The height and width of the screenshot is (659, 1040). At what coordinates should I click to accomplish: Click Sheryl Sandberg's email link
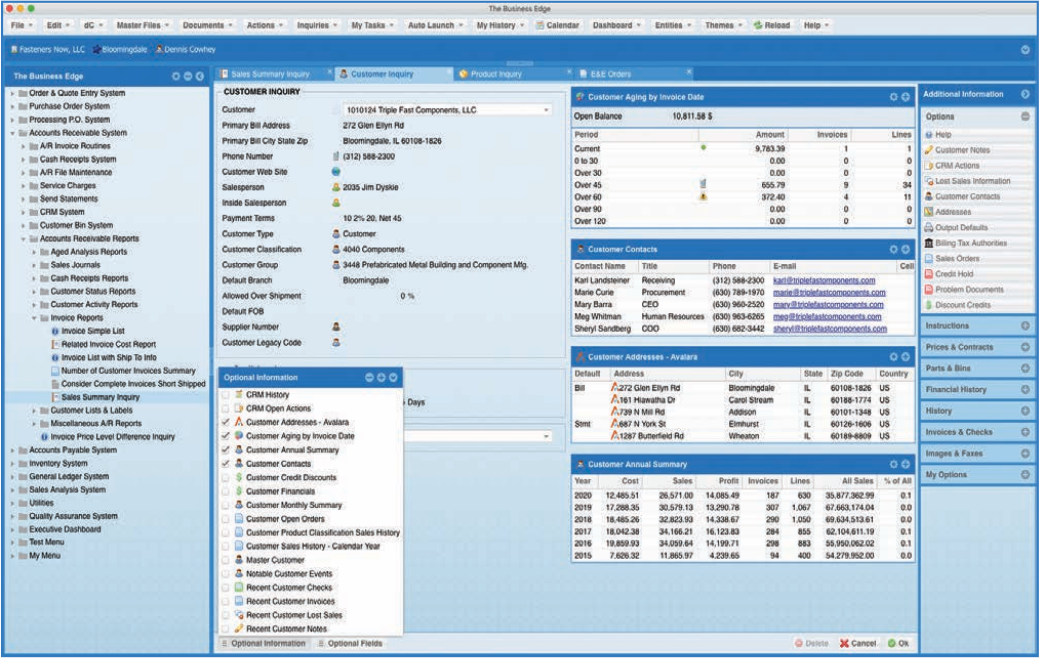[830, 329]
